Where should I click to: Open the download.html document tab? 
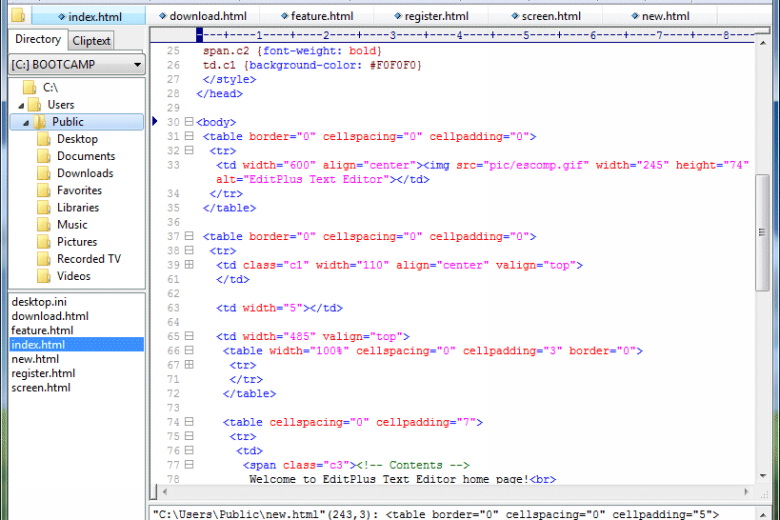coord(202,16)
